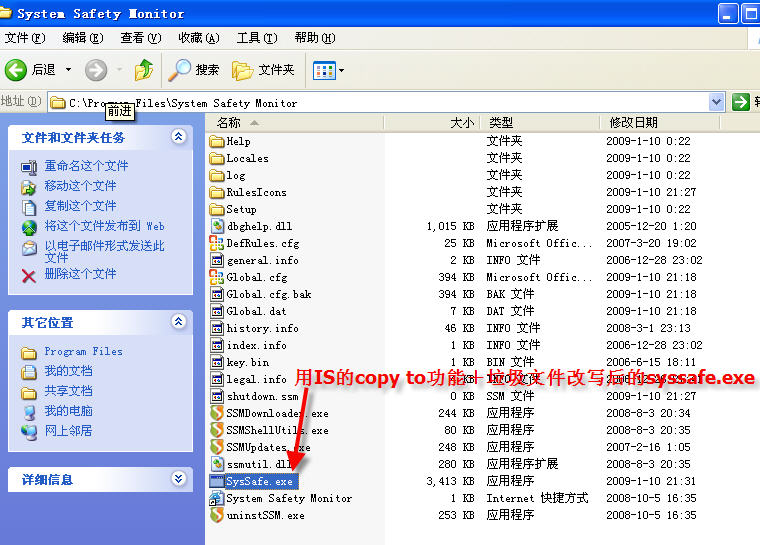Open the 文件(F) menu
Viewport: 760px width, 545px height.
point(25,38)
